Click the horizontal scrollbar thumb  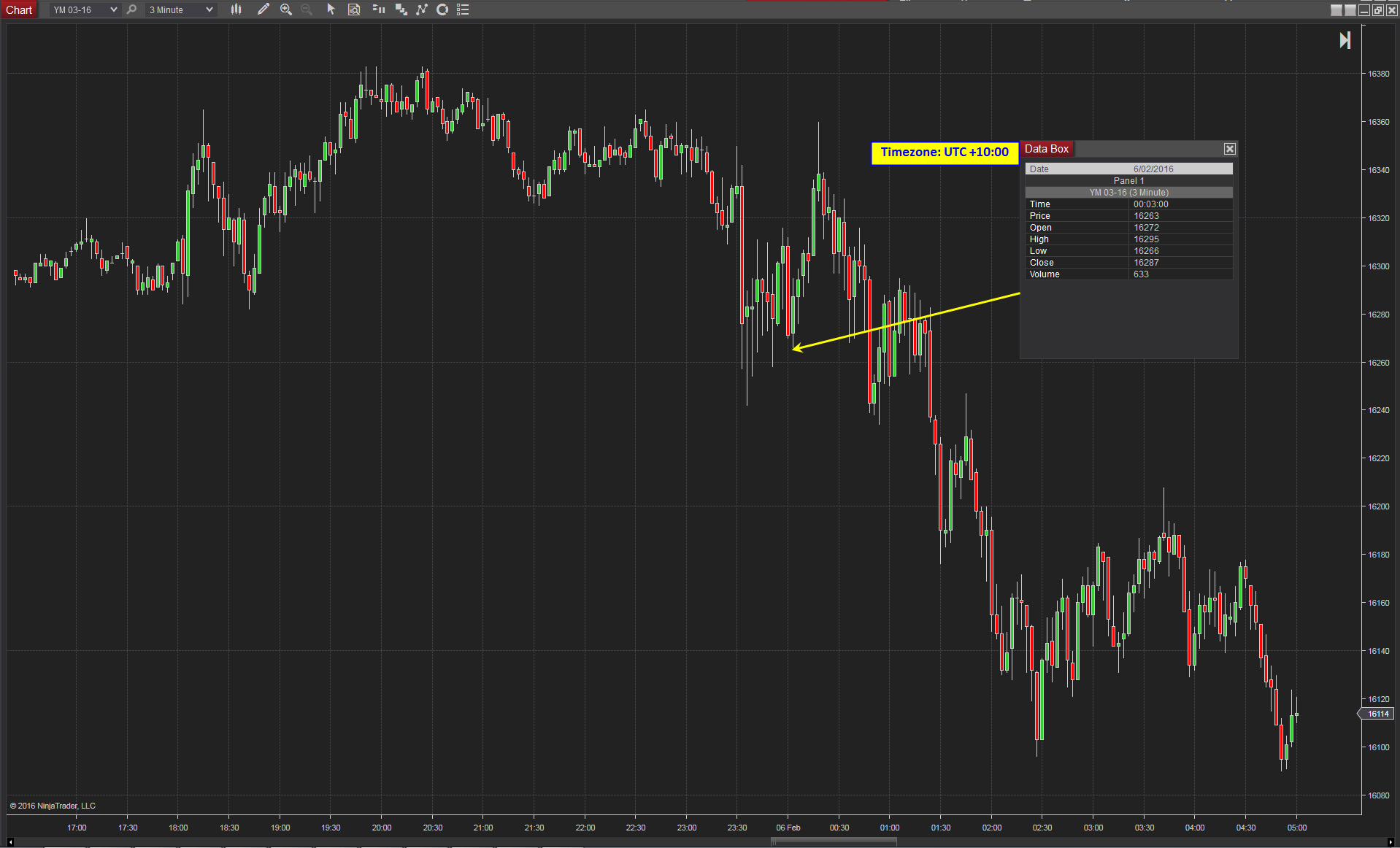pyautogui.click(x=834, y=842)
